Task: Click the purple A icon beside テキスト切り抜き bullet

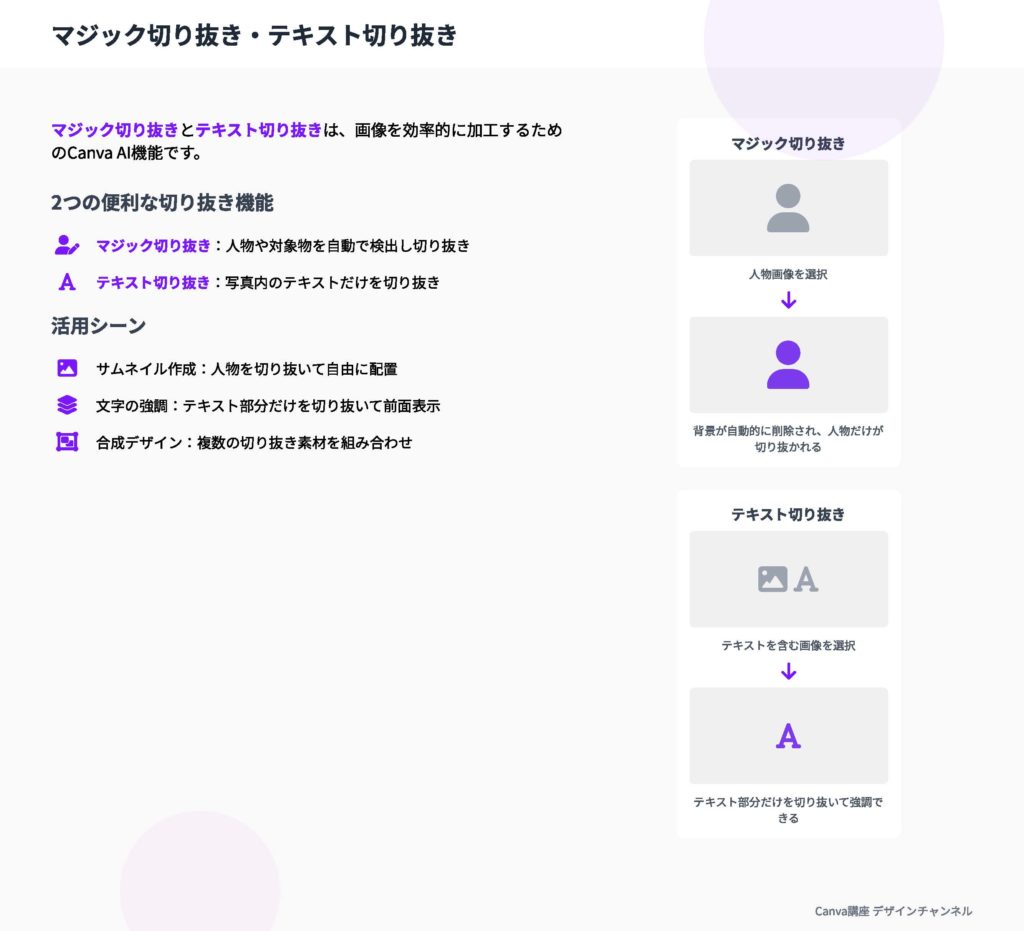Action: pos(67,282)
